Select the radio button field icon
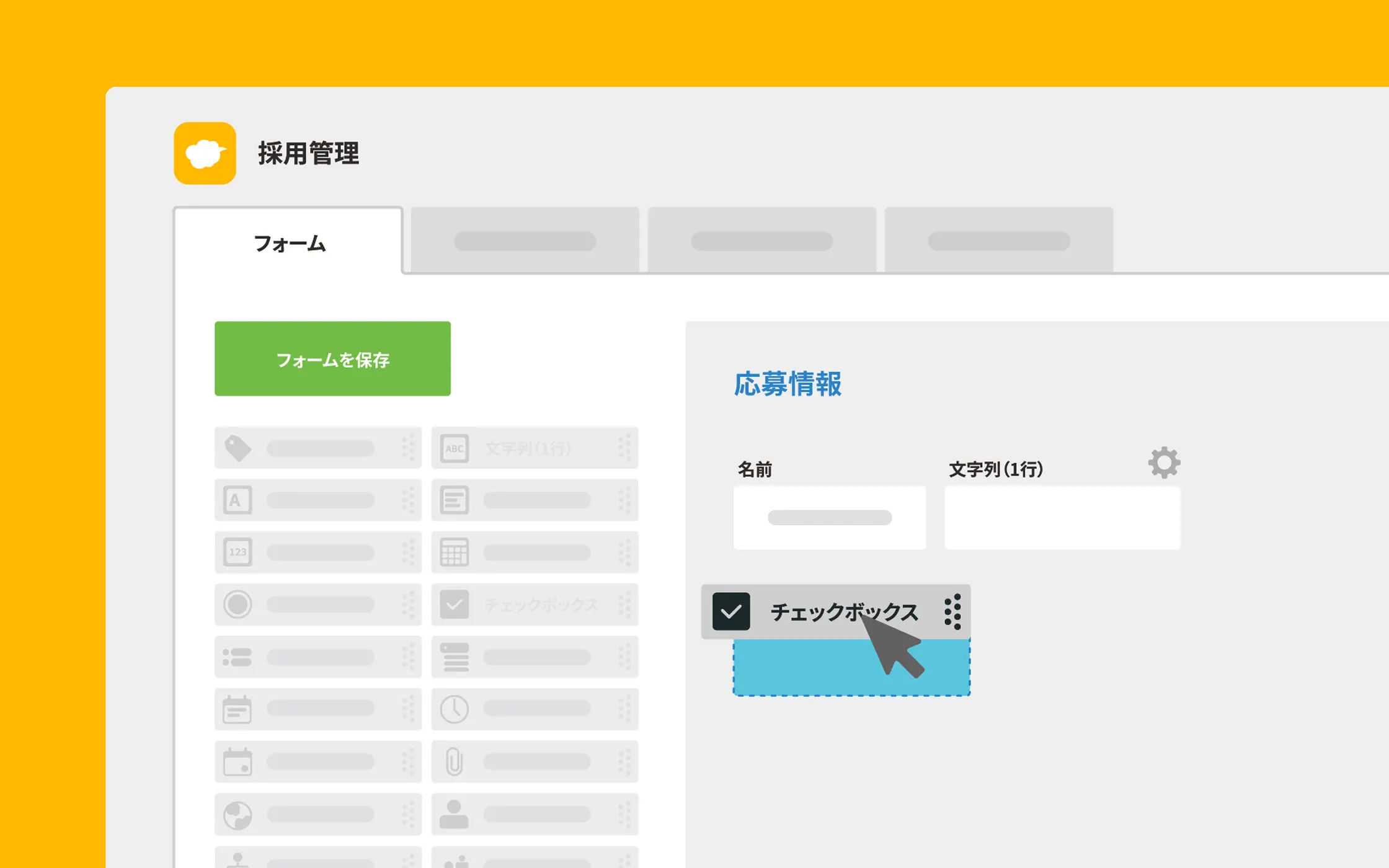This screenshot has width=1389, height=868. [x=237, y=604]
